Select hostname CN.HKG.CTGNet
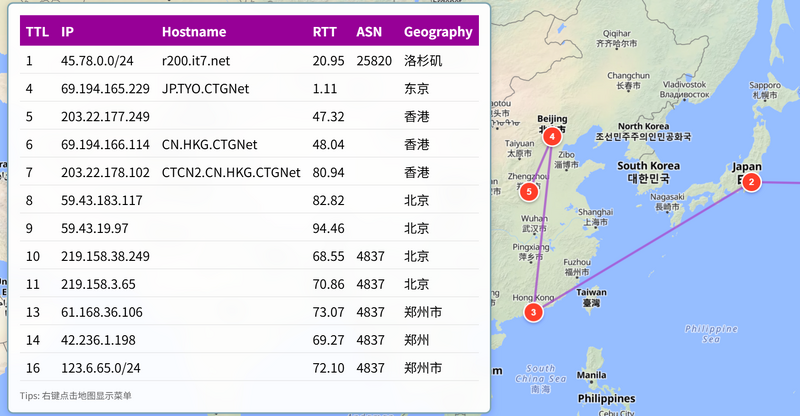This screenshot has width=800, height=416. [x=209, y=144]
